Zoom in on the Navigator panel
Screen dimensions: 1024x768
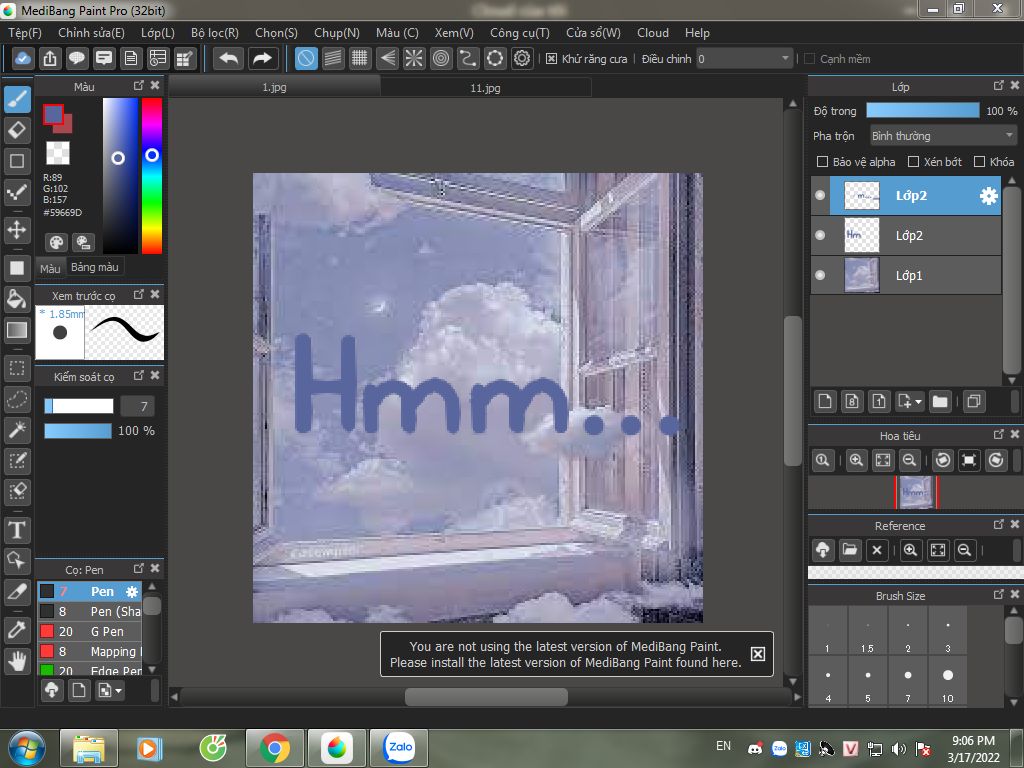coord(856,460)
